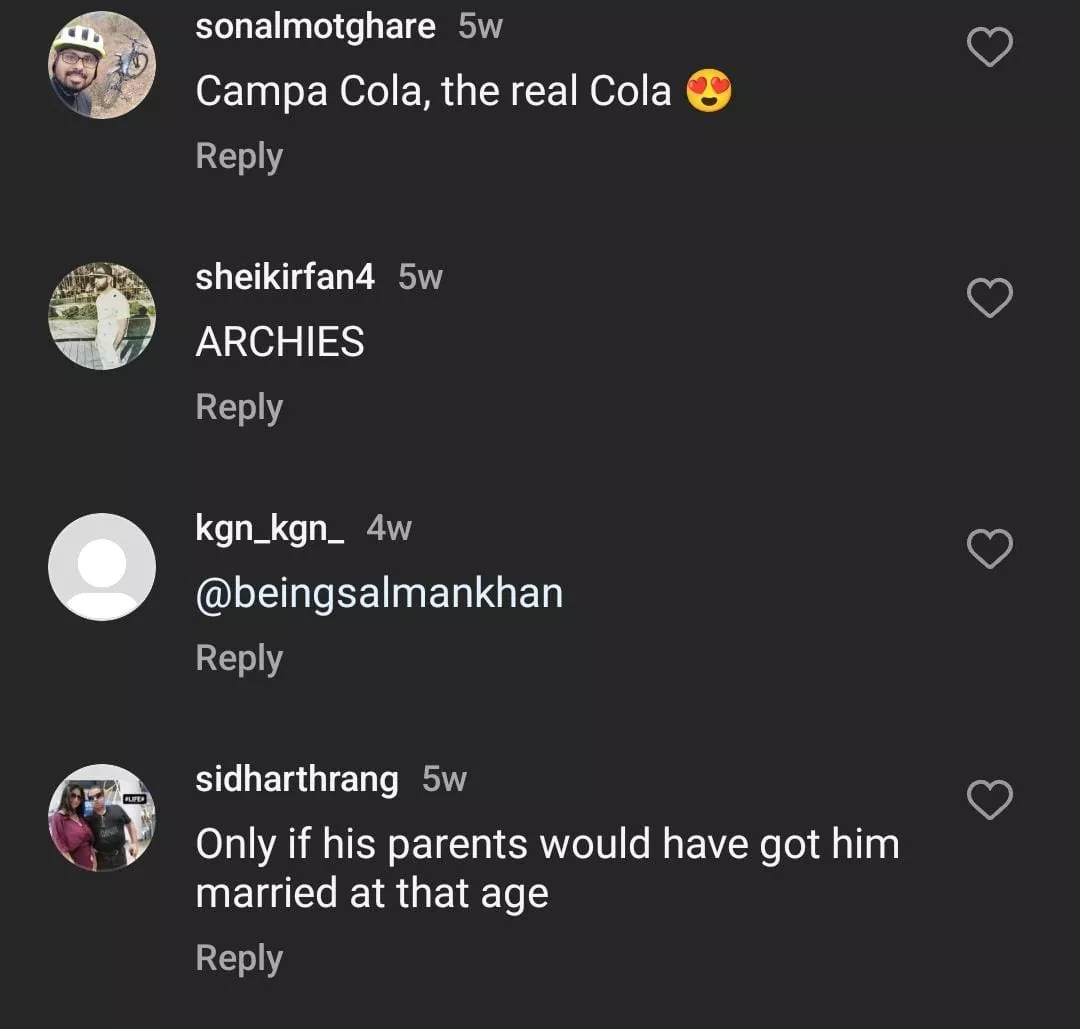1080x1029 pixels.
Task: Like sonalmotghare's Campa Cola comment
Action: (x=990, y=48)
